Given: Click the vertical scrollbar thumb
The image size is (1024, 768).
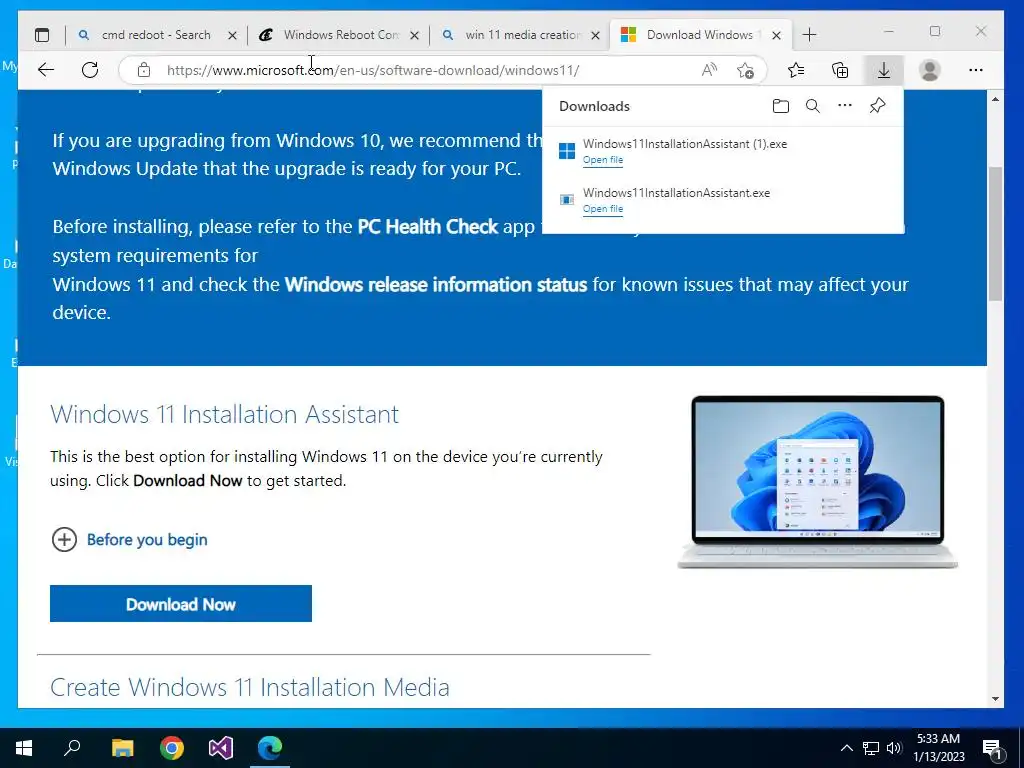Looking at the screenshot, I should click(x=995, y=233).
